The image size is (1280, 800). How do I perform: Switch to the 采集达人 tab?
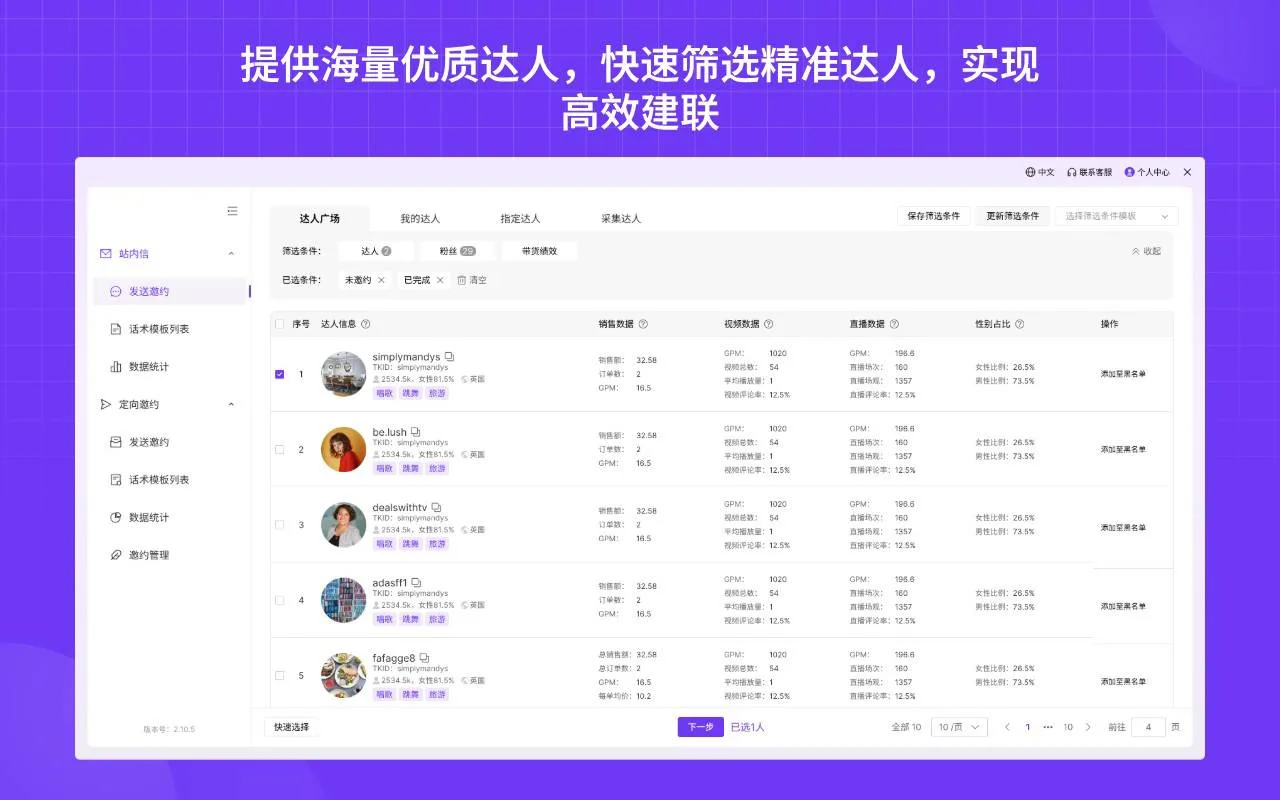pyautogui.click(x=621, y=218)
